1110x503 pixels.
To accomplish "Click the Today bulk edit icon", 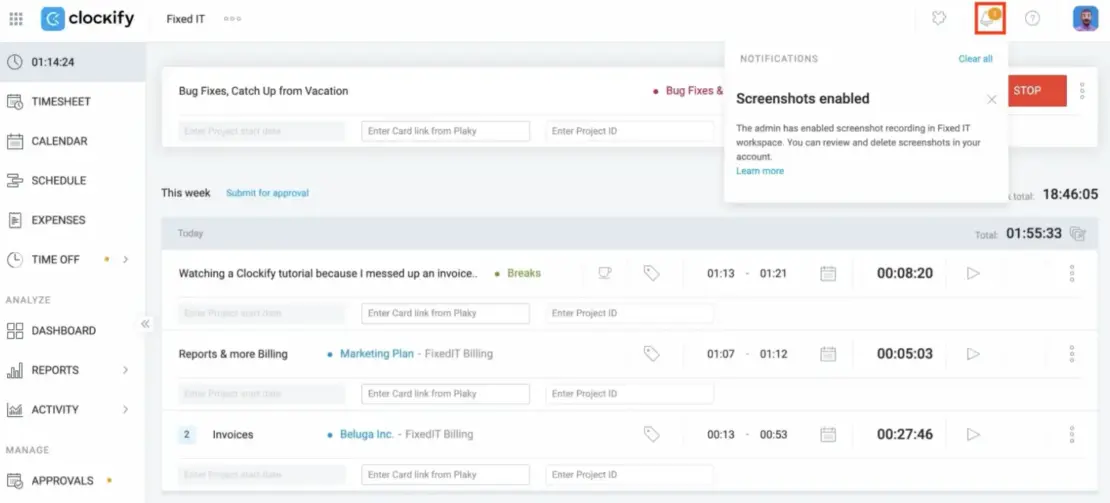I will [x=1077, y=233].
